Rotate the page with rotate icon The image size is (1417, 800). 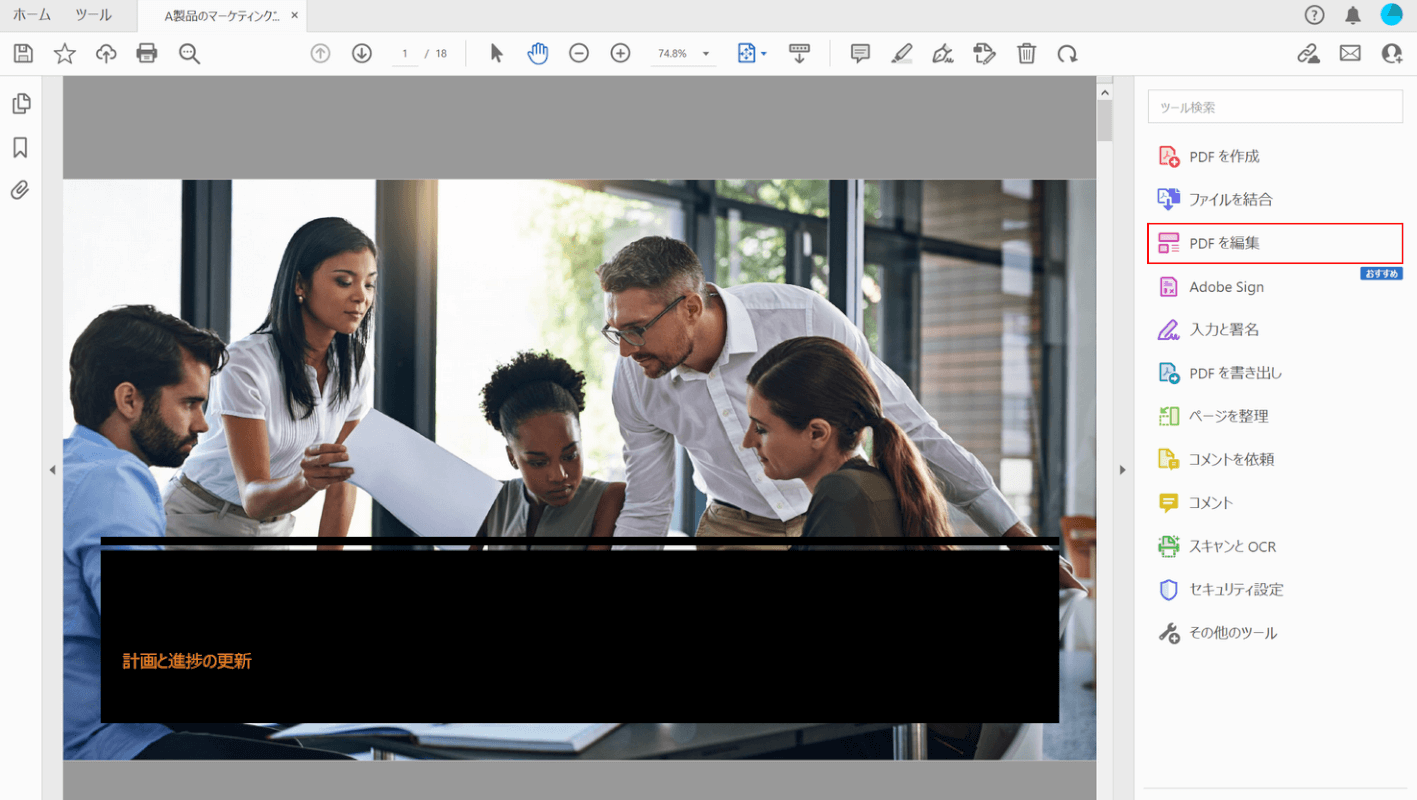click(x=1068, y=54)
